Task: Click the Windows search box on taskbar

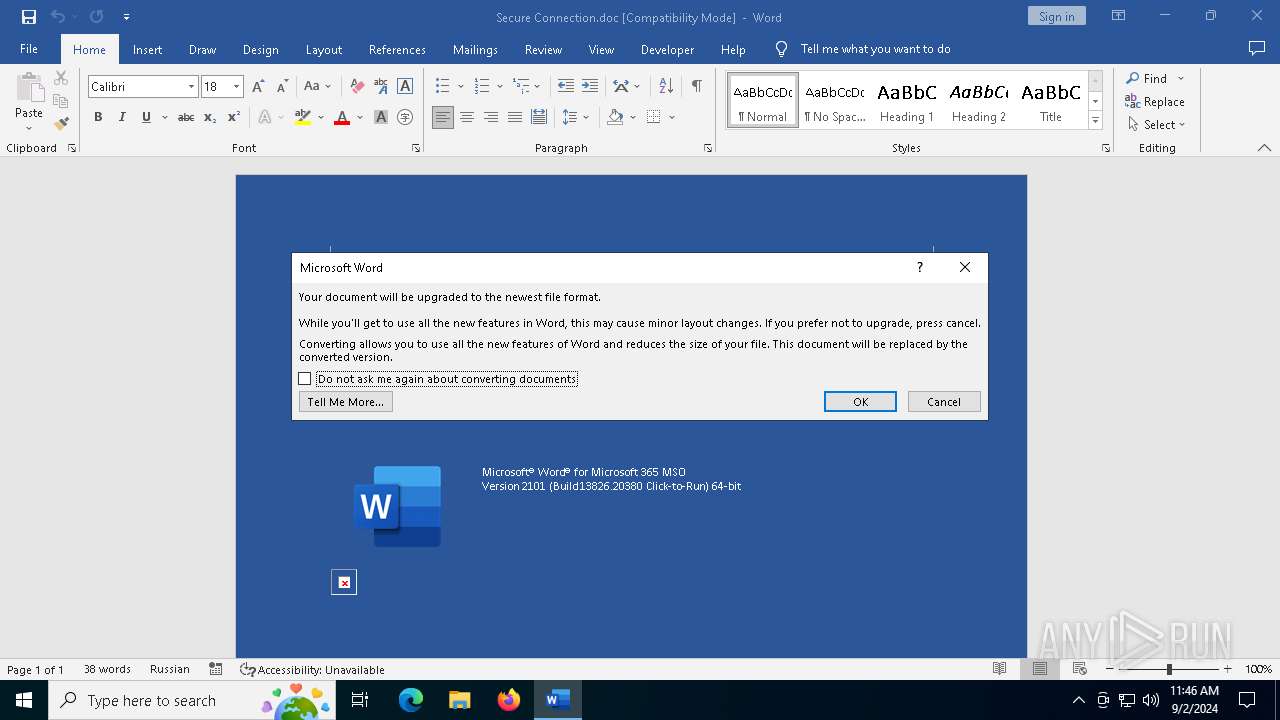Action: coord(190,700)
